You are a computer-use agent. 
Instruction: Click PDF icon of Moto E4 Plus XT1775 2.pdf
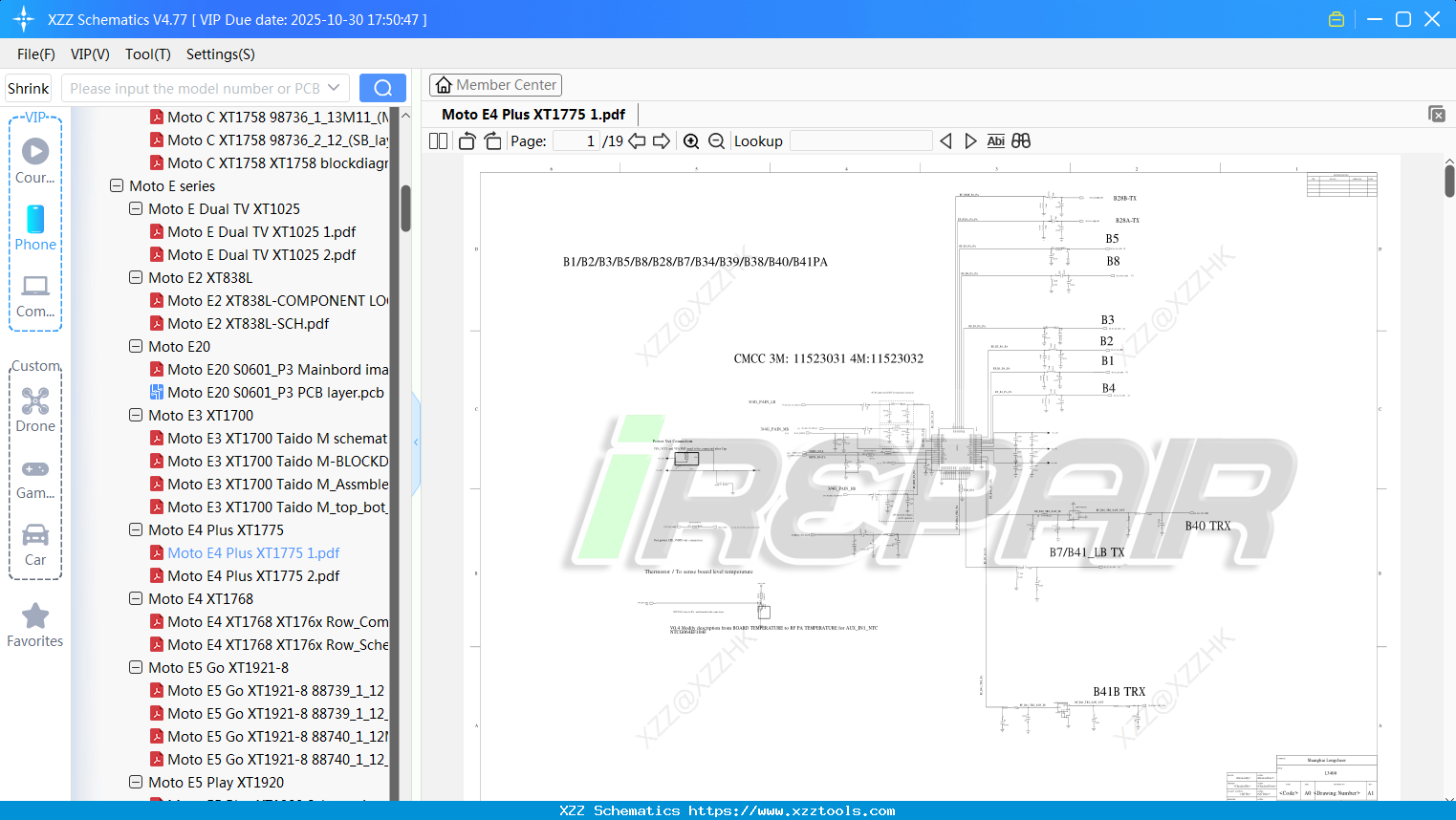click(157, 575)
